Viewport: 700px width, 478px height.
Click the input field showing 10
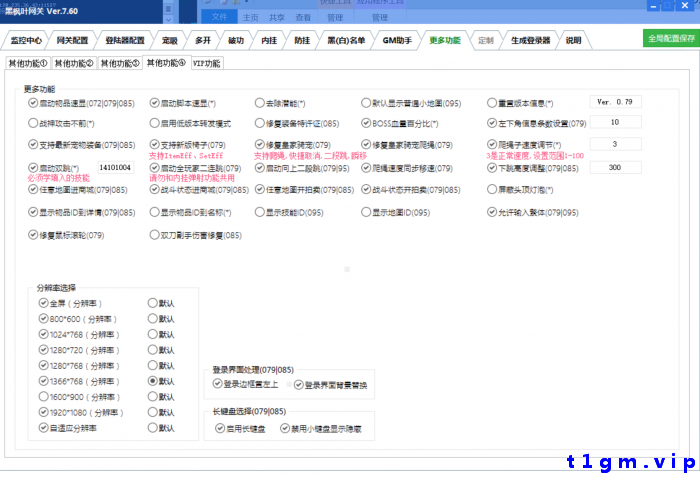(x=615, y=122)
